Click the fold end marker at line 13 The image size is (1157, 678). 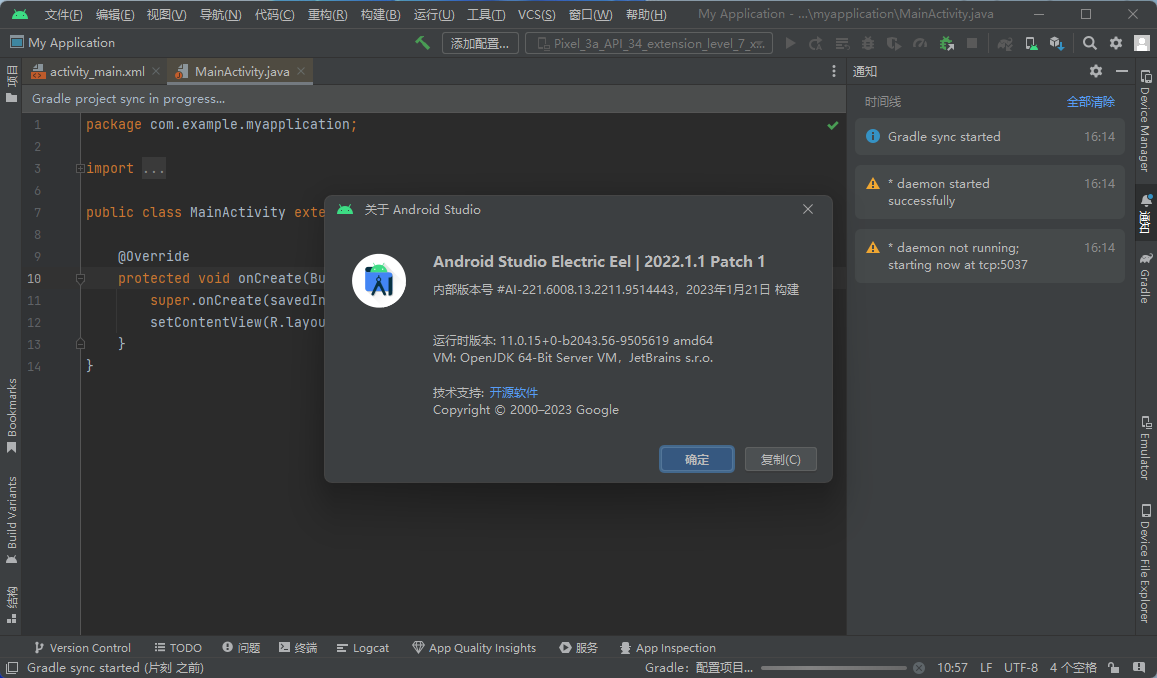pos(80,344)
